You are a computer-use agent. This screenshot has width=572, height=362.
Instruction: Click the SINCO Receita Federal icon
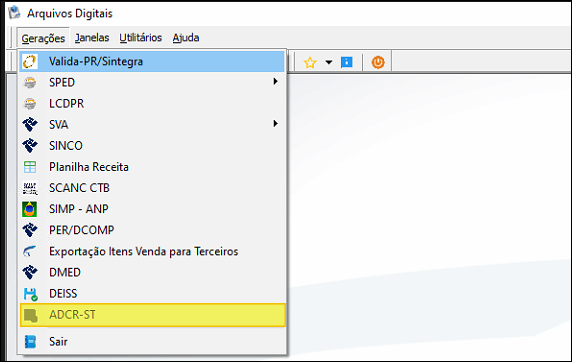tap(30, 146)
